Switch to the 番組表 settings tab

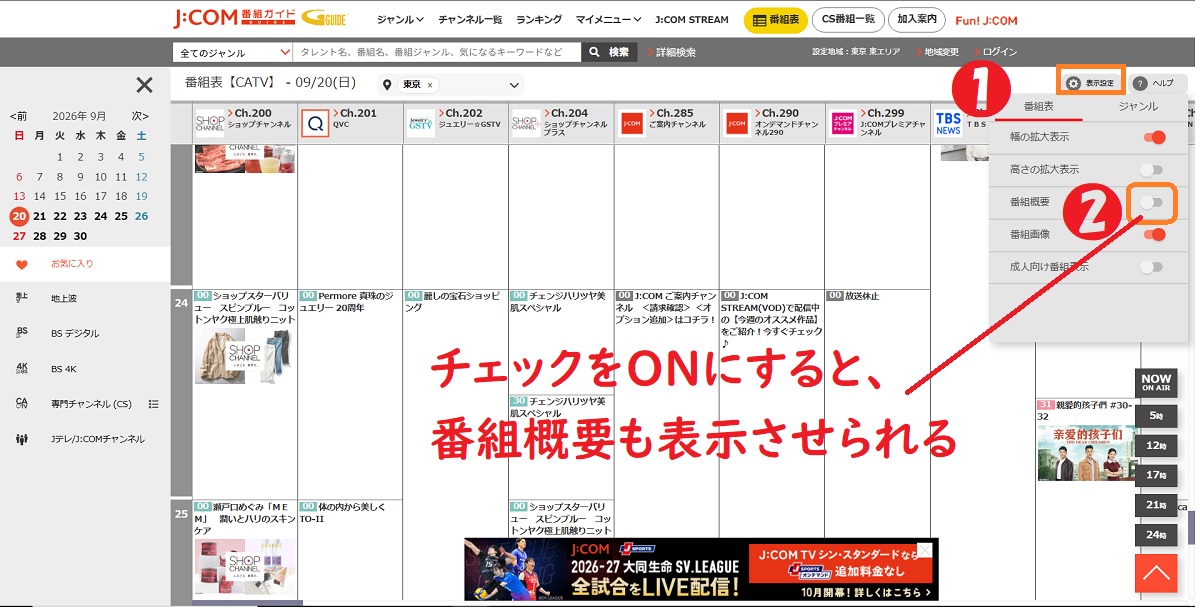[x=1038, y=106]
